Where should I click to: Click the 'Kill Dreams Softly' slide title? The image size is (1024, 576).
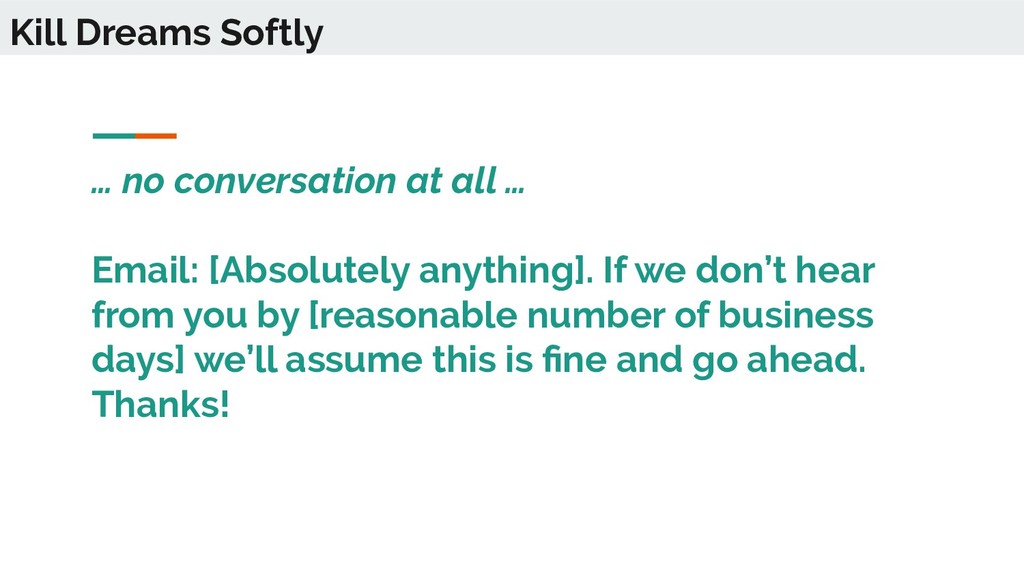167,33
